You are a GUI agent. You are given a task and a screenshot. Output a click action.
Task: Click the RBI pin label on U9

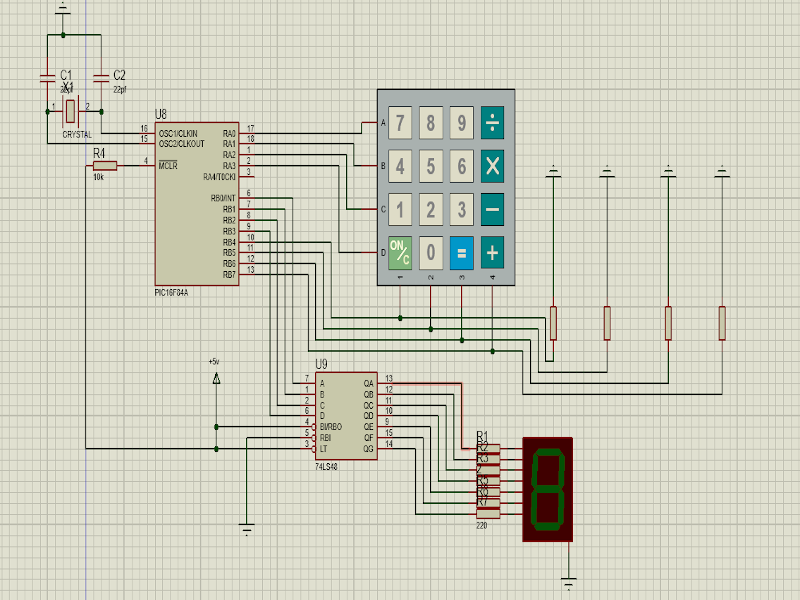pos(325,438)
